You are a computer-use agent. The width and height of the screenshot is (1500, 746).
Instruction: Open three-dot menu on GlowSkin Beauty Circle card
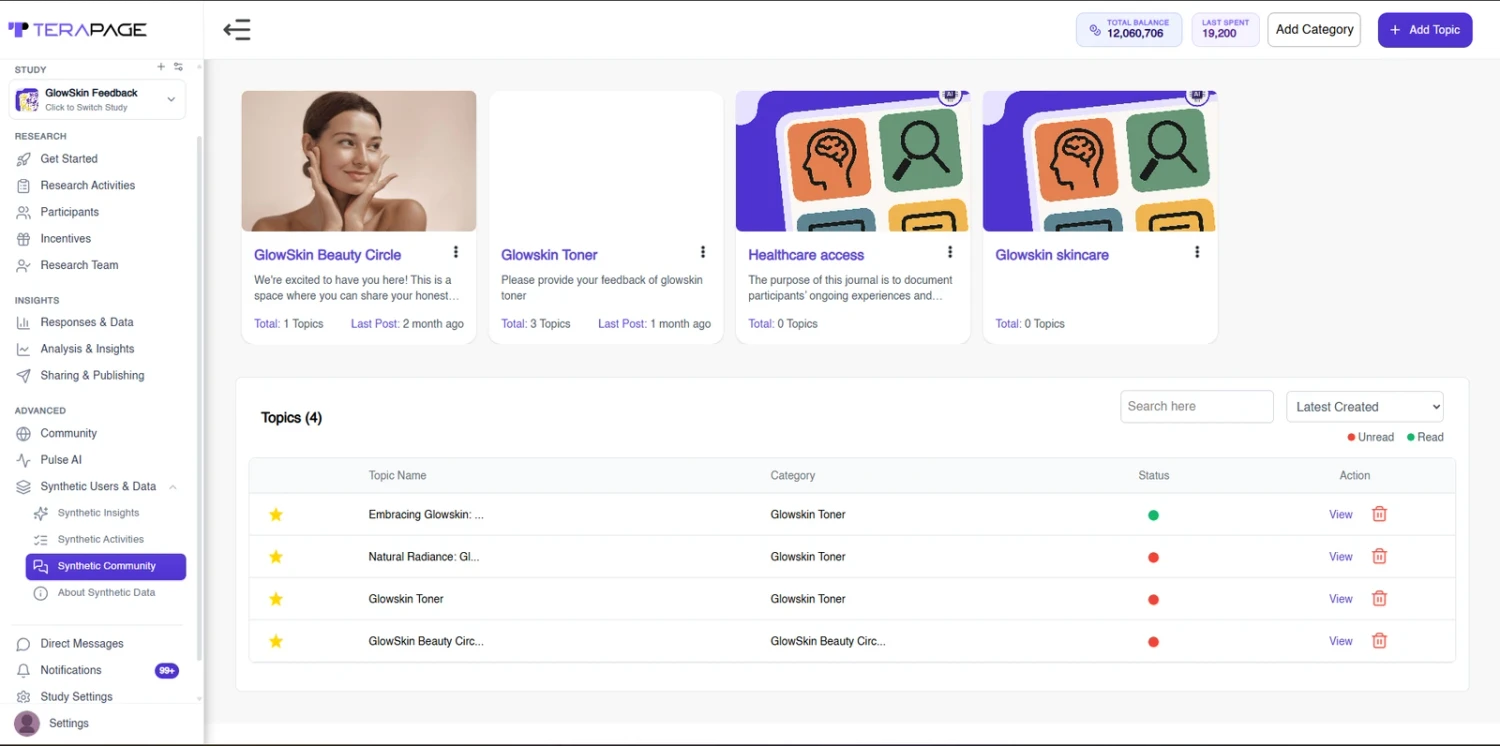[x=456, y=252]
